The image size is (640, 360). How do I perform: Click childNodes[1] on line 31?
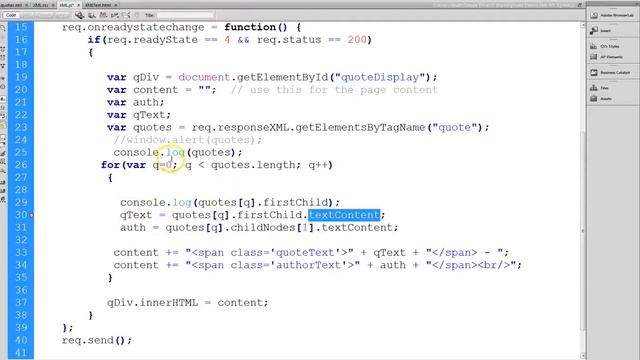(272, 228)
